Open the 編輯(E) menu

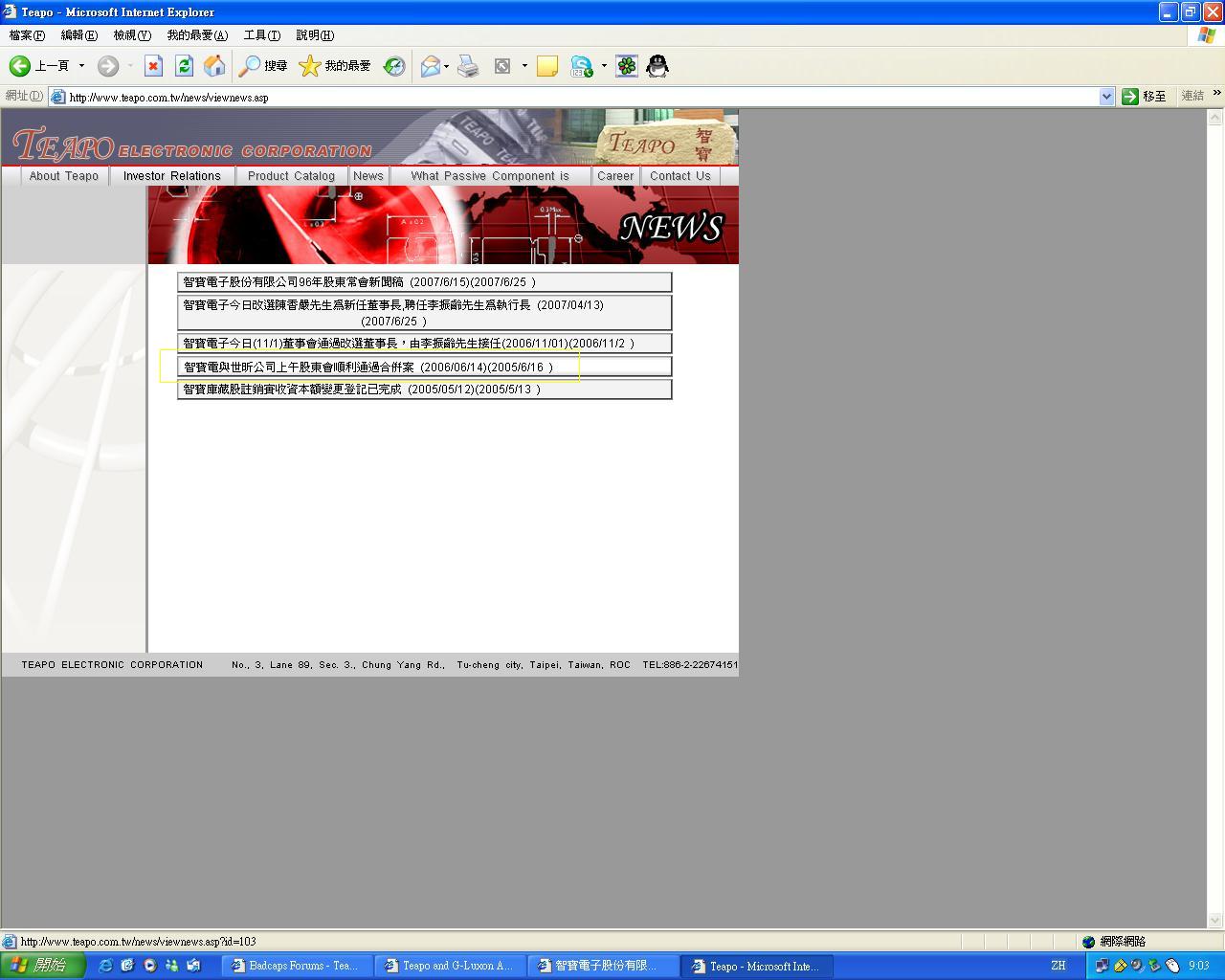pyautogui.click(x=78, y=35)
